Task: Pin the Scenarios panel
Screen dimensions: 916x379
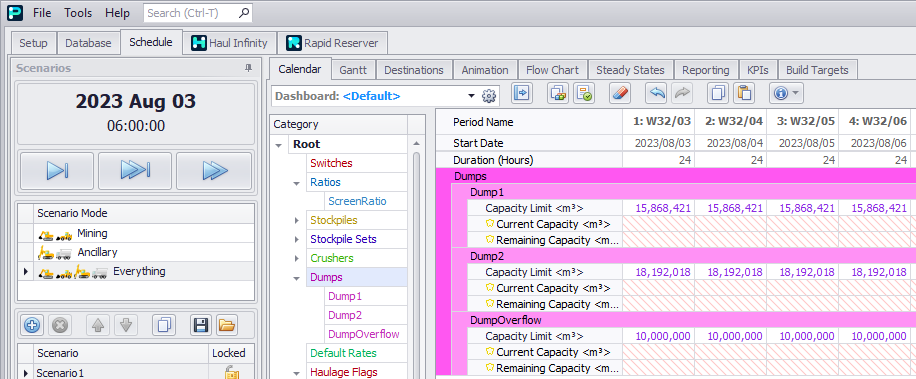Action: pyautogui.click(x=248, y=68)
